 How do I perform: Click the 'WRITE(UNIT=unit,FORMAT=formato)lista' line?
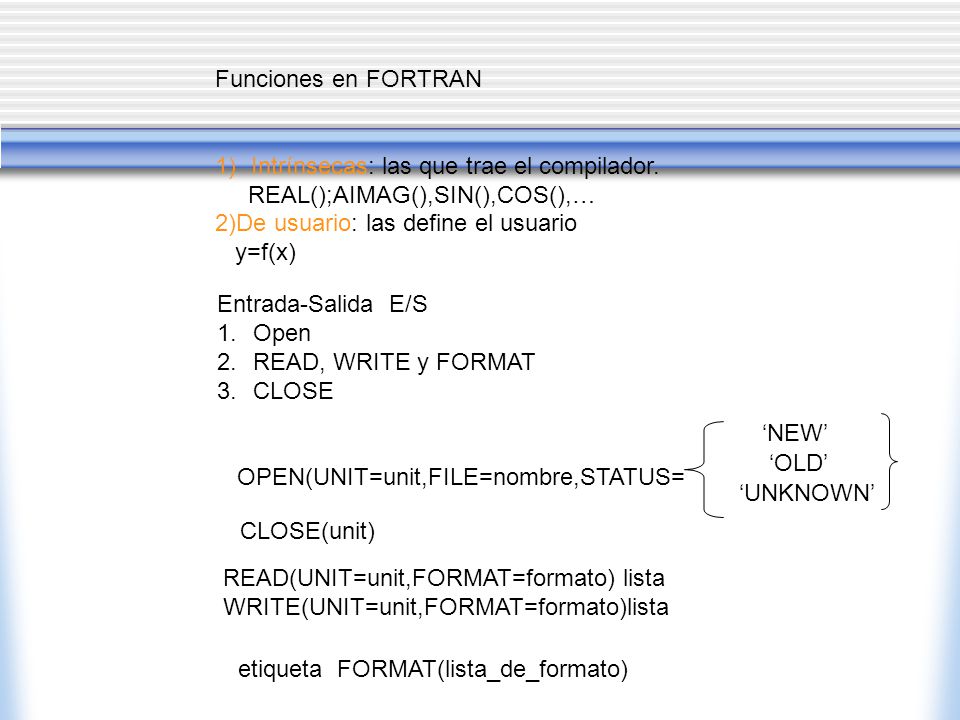point(446,607)
